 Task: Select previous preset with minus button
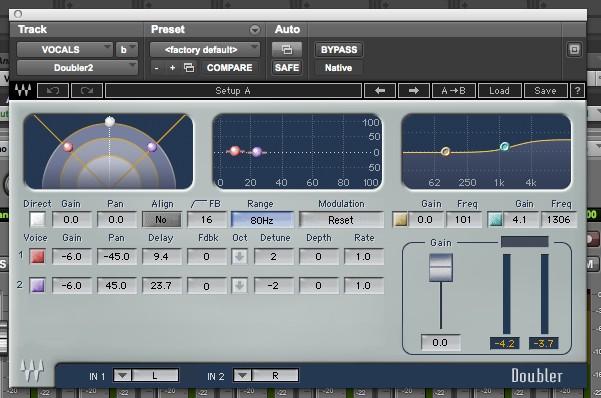[156, 68]
